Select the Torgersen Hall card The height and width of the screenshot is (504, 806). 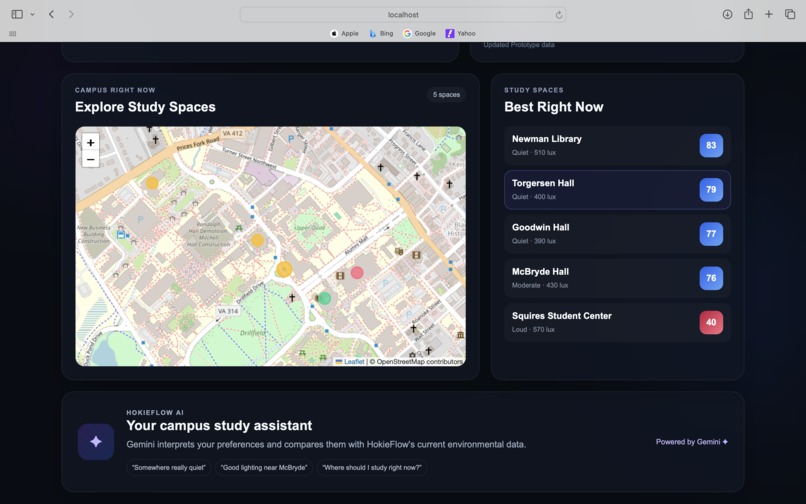[617, 189]
